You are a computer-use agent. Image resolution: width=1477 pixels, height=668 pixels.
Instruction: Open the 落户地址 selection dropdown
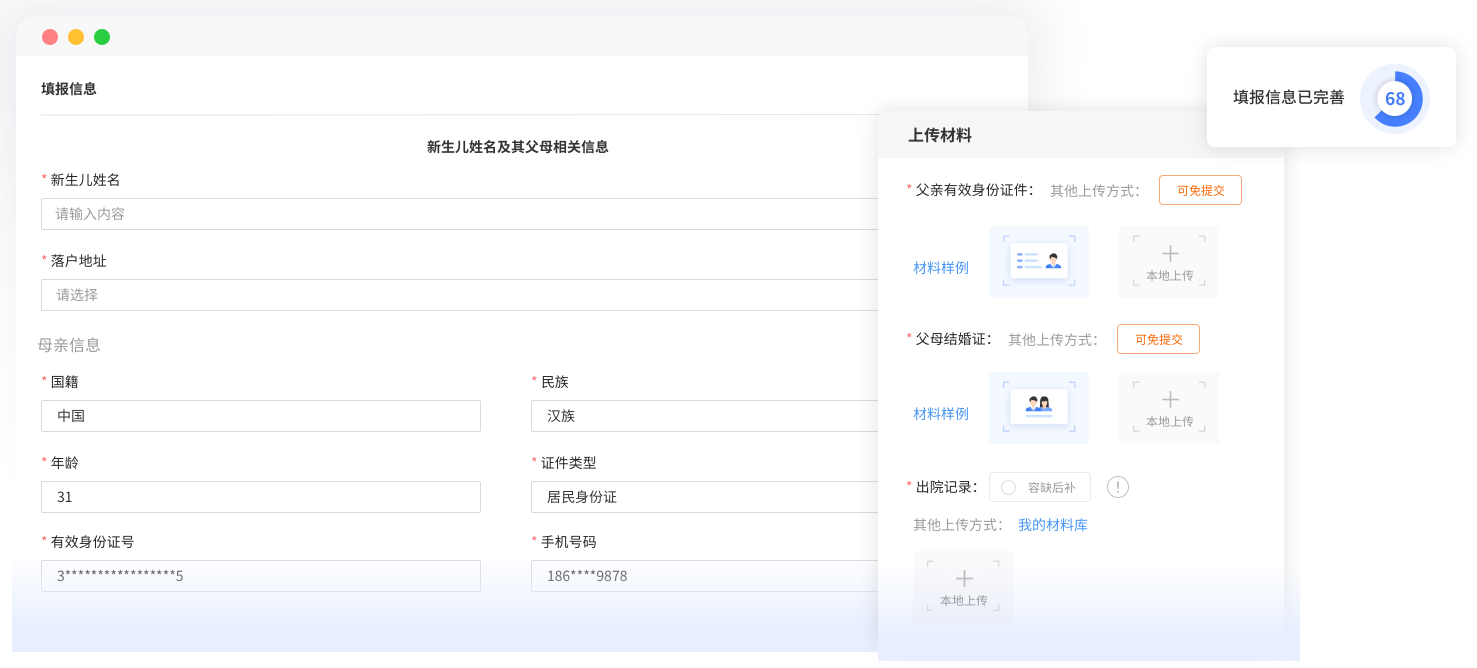tap(460, 295)
